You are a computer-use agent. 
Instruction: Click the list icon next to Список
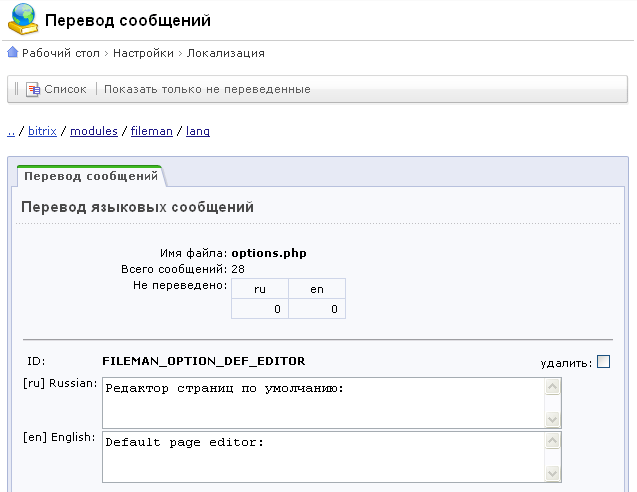33,89
